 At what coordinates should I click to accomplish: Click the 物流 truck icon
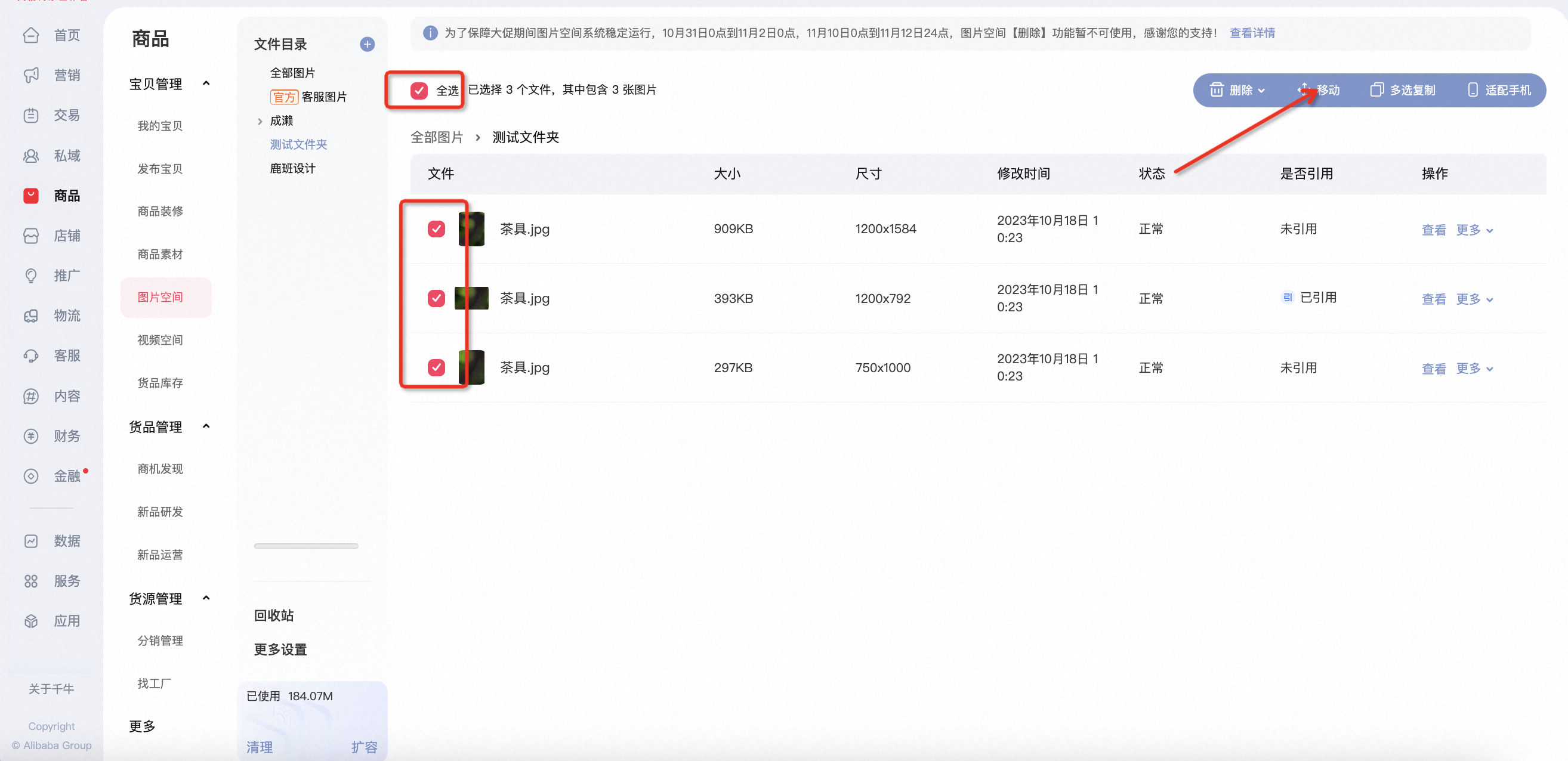(31, 315)
